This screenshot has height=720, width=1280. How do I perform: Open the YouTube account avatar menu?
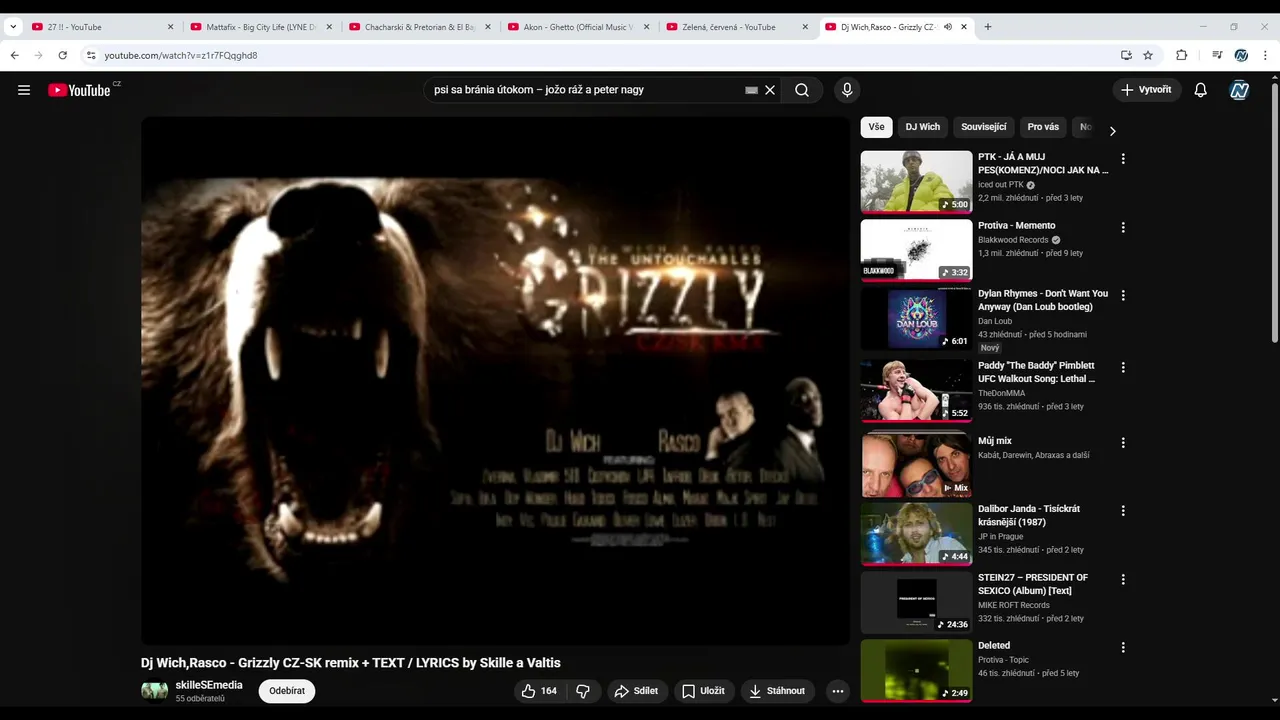click(x=1240, y=90)
